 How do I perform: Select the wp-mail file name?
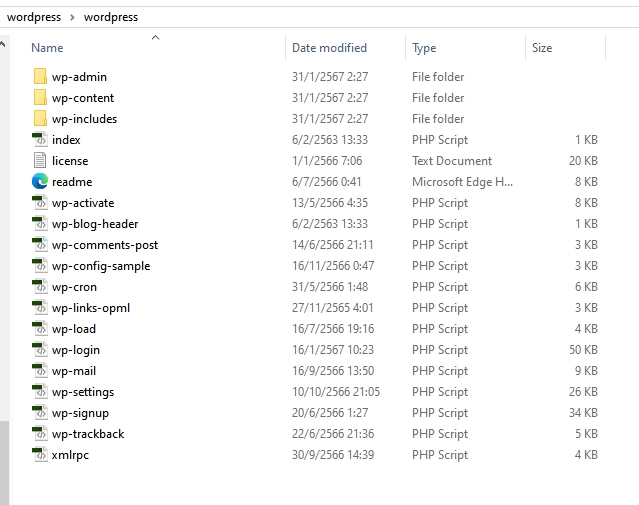coord(74,371)
